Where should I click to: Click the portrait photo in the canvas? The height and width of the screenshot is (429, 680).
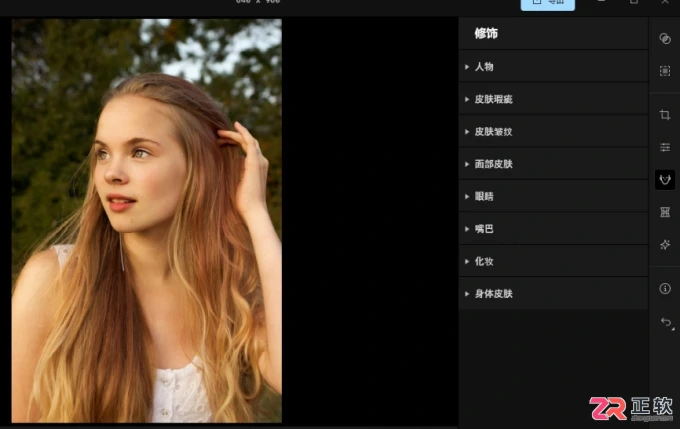coord(147,220)
